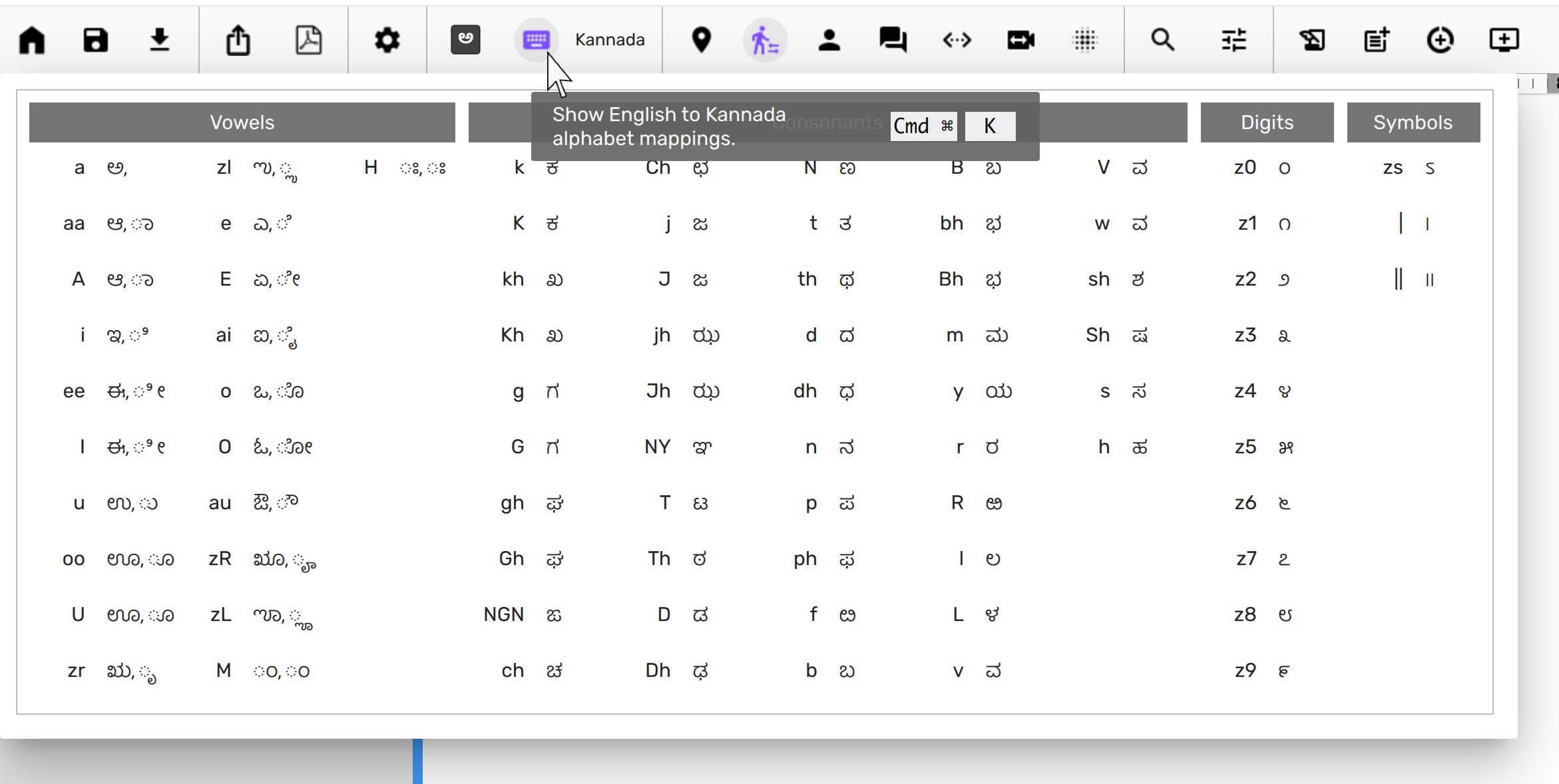
Task: Open the Kannada language selector
Action: 610,40
